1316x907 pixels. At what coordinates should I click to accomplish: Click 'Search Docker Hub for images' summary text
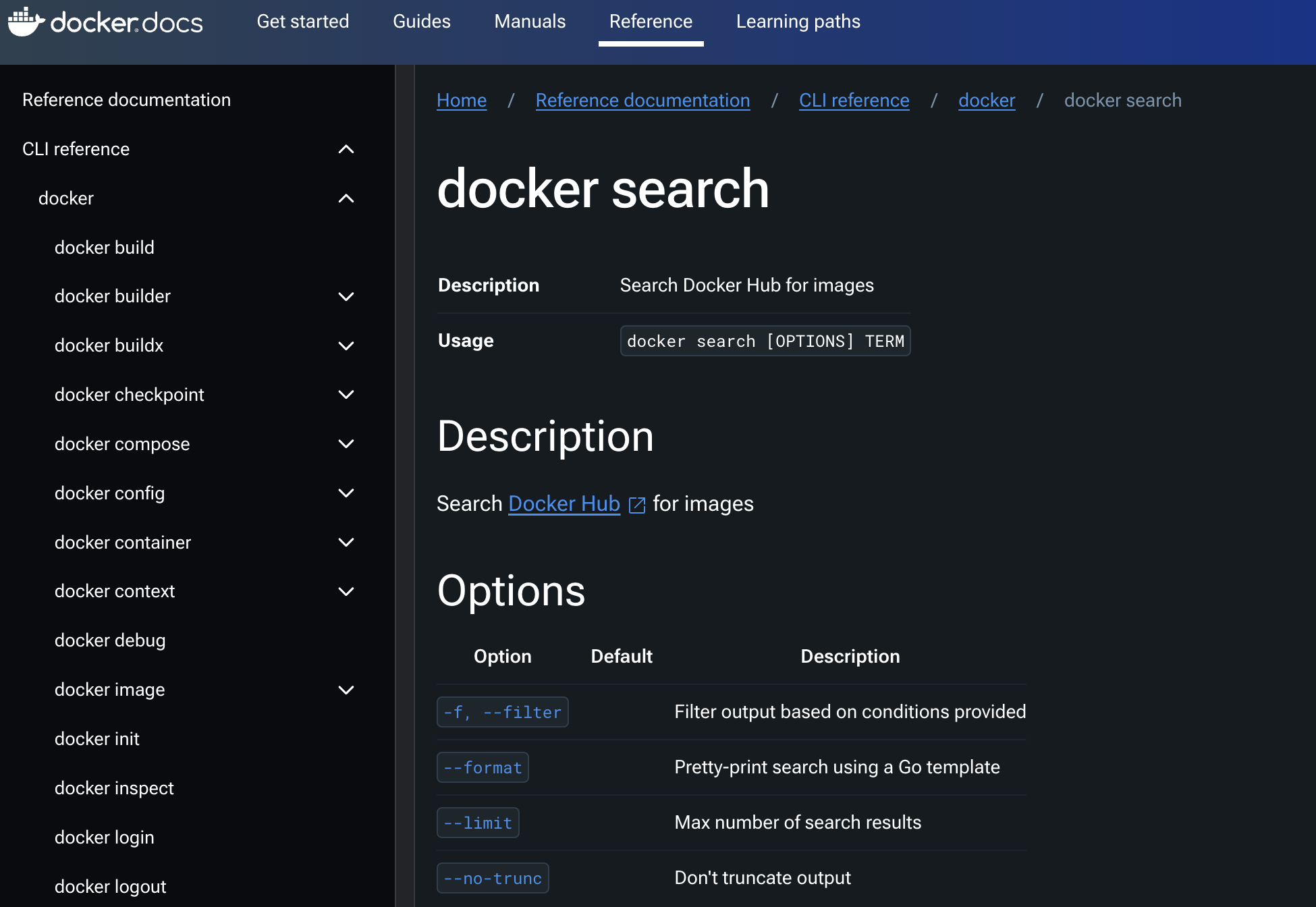(747, 285)
